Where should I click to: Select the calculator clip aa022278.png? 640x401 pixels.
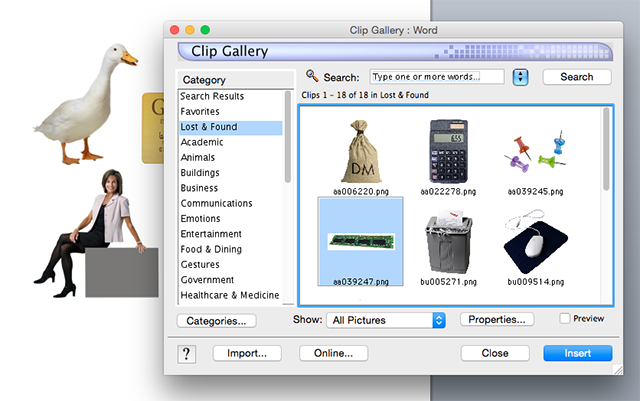point(448,157)
